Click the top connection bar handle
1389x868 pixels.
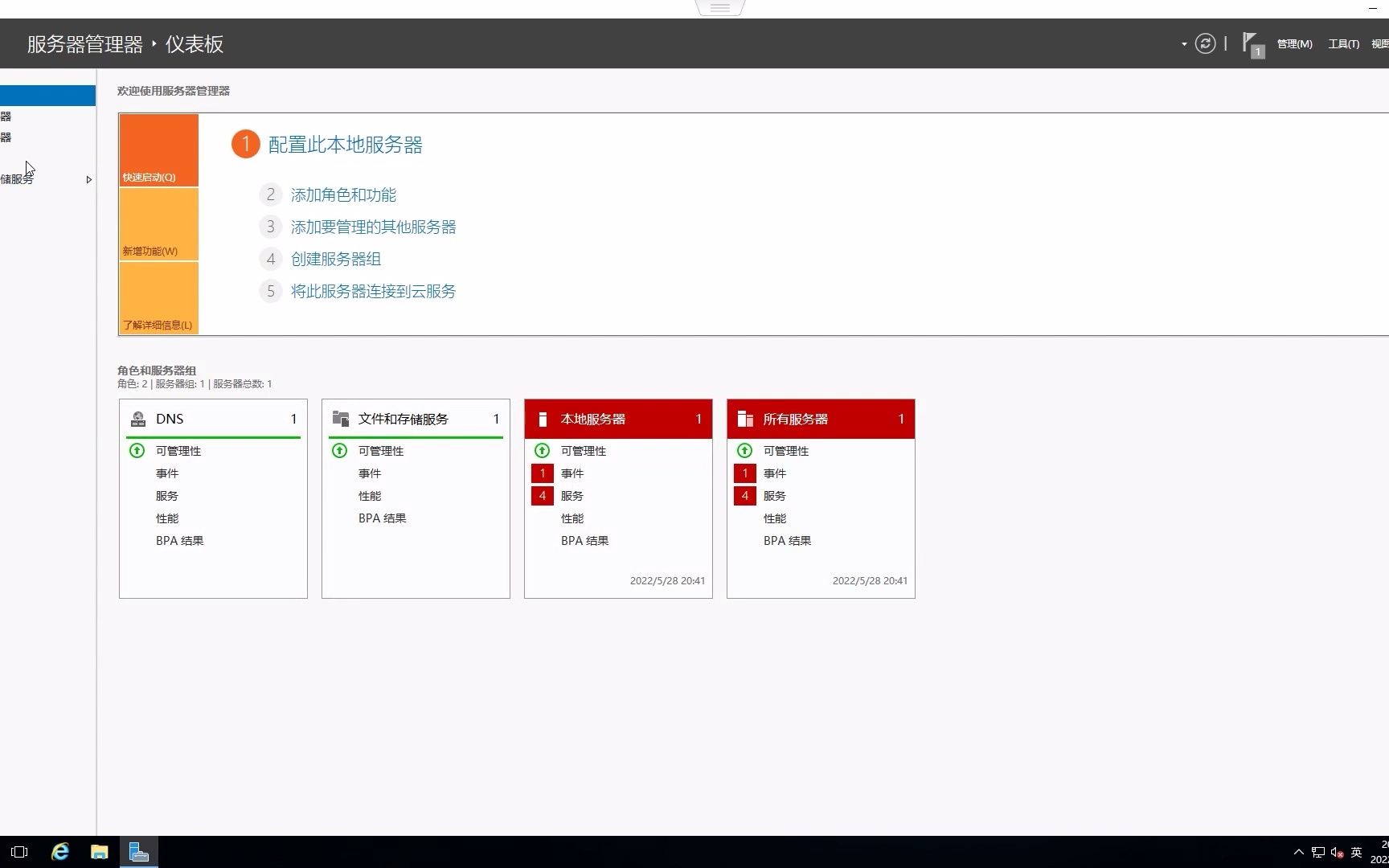tap(720, 7)
